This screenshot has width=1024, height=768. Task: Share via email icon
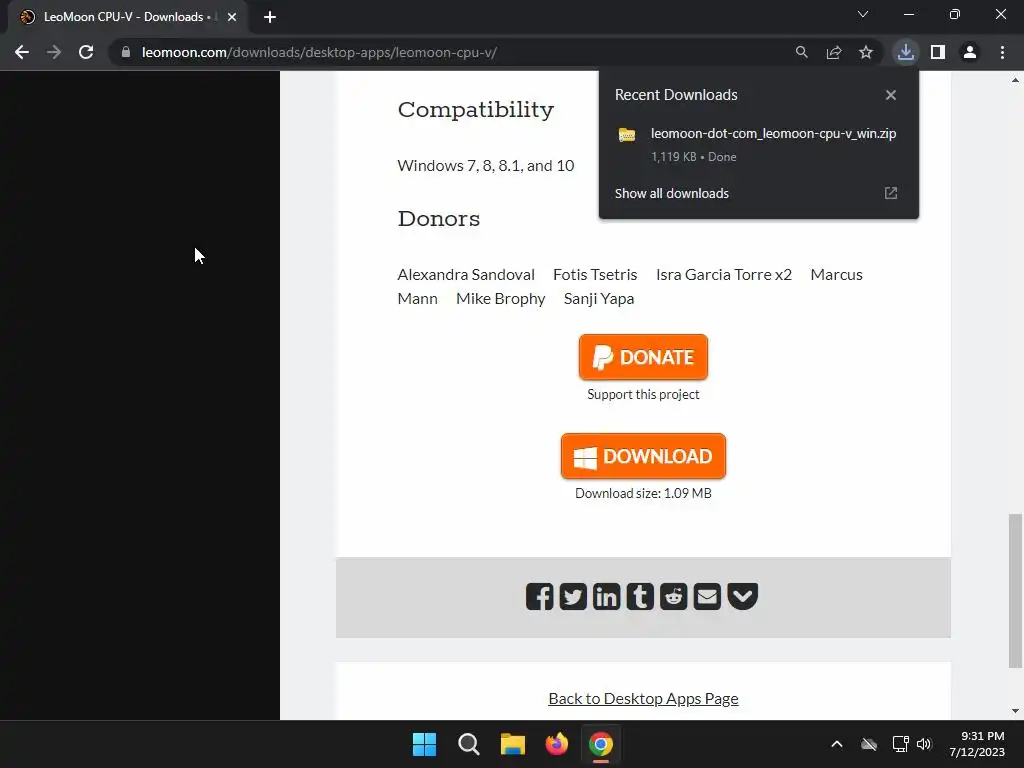tap(707, 596)
